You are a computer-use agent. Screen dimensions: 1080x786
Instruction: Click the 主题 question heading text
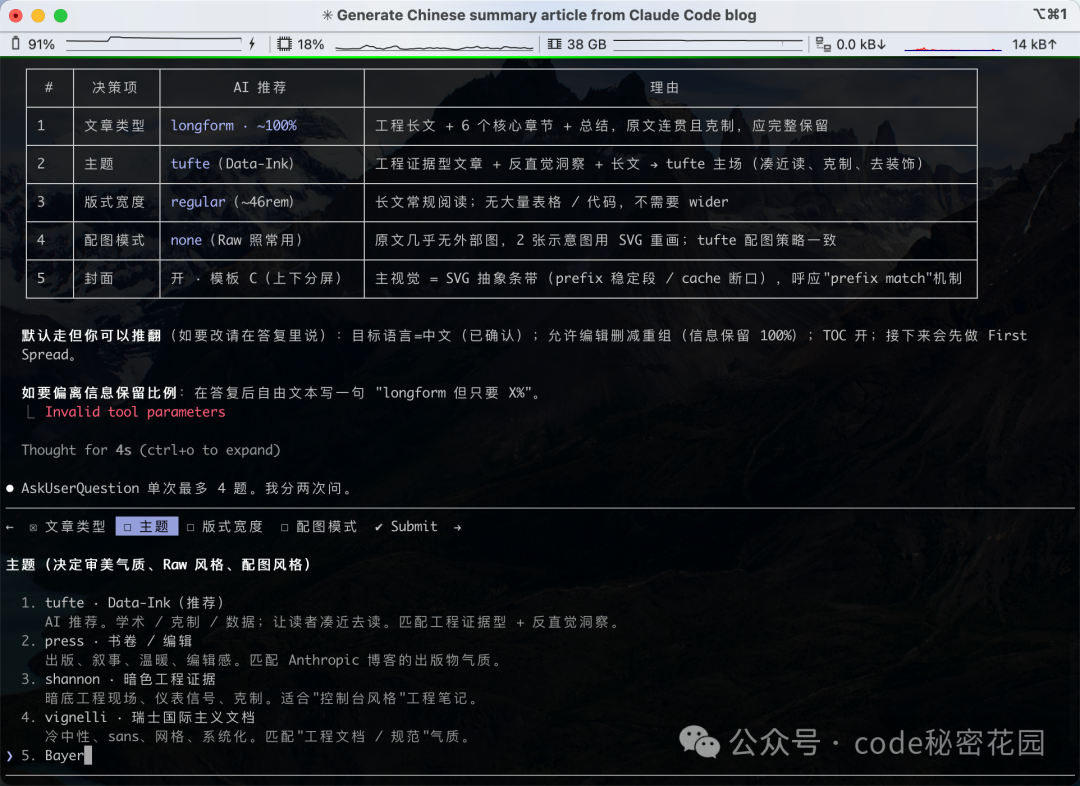(159, 565)
